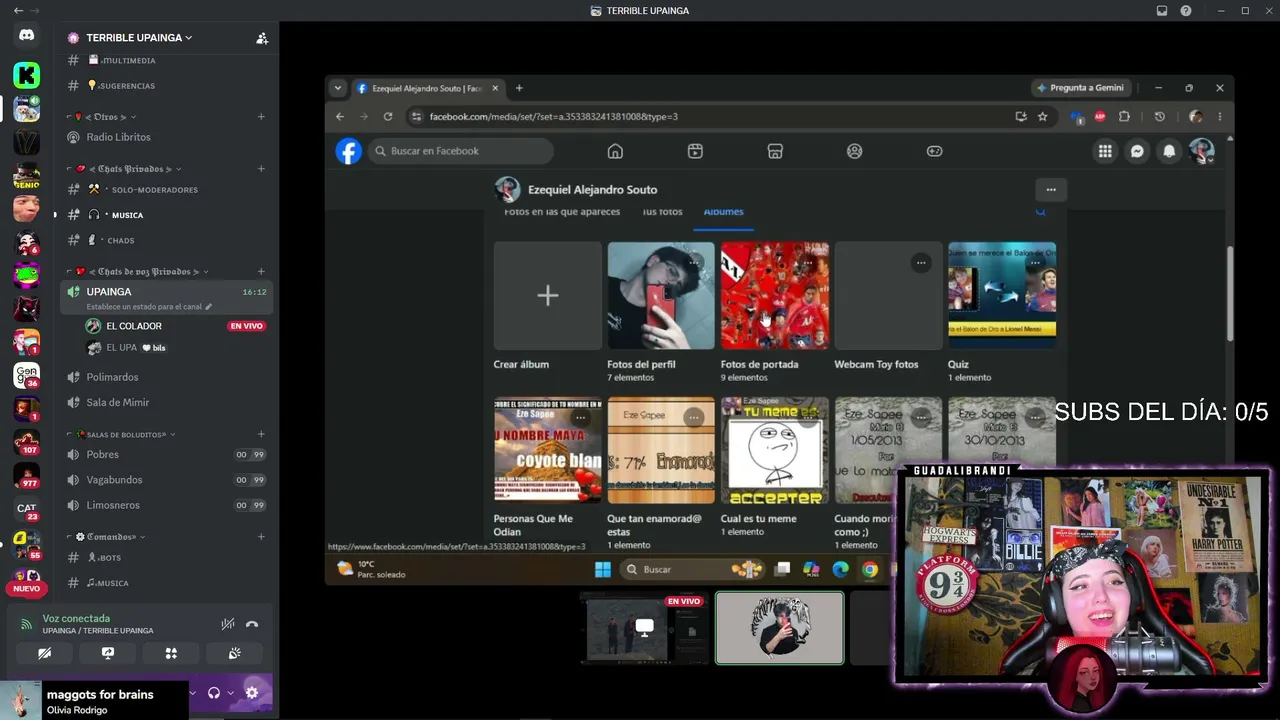The width and height of the screenshot is (1280, 720).
Task: Open the sugerencias text channel
Action: [x=127, y=86]
